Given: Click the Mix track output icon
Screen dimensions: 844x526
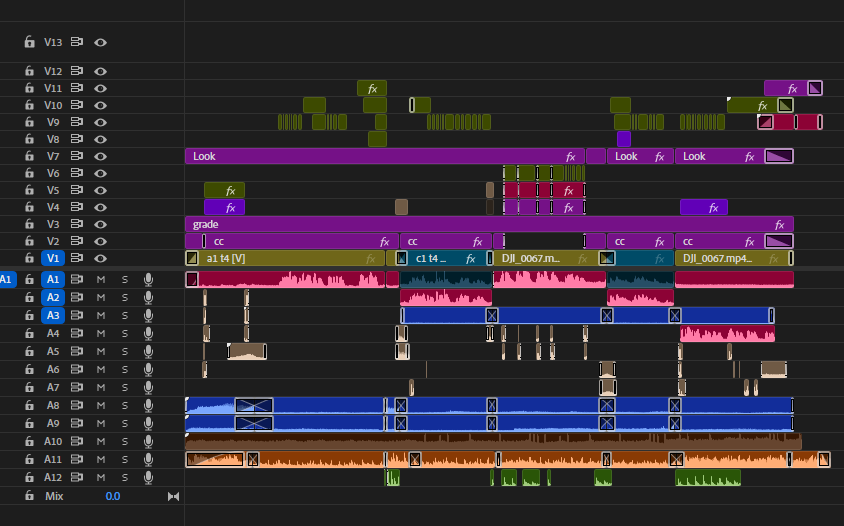Looking at the screenshot, I should [x=173, y=496].
